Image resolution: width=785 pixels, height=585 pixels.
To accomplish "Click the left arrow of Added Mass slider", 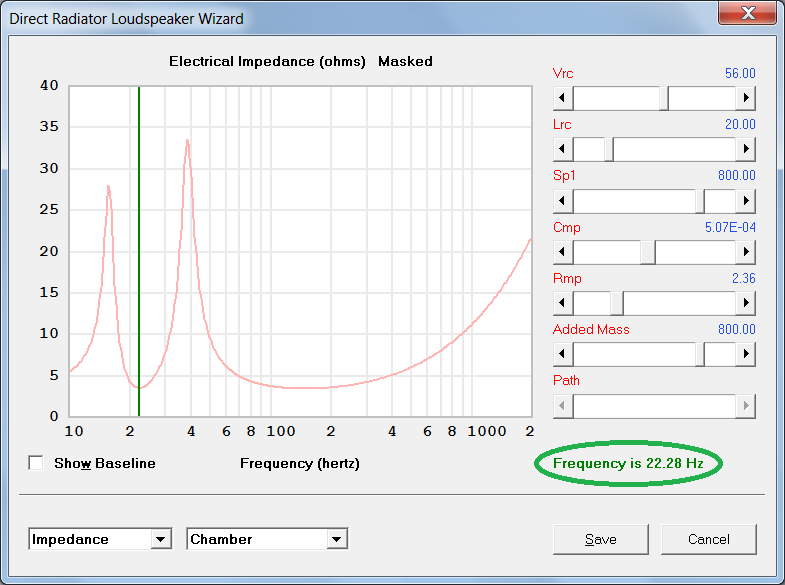I will point(563,354).
